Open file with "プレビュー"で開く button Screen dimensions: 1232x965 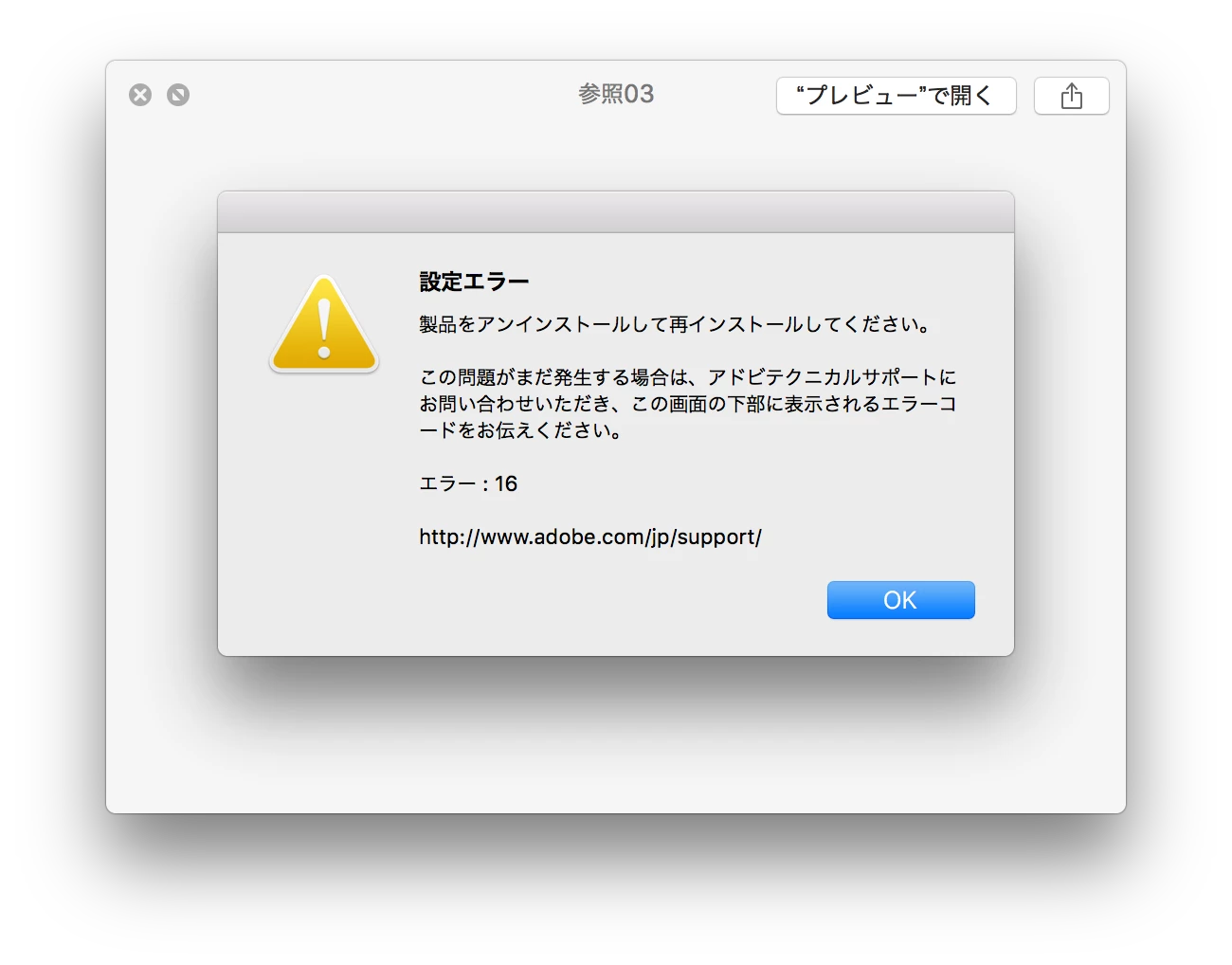896,96
